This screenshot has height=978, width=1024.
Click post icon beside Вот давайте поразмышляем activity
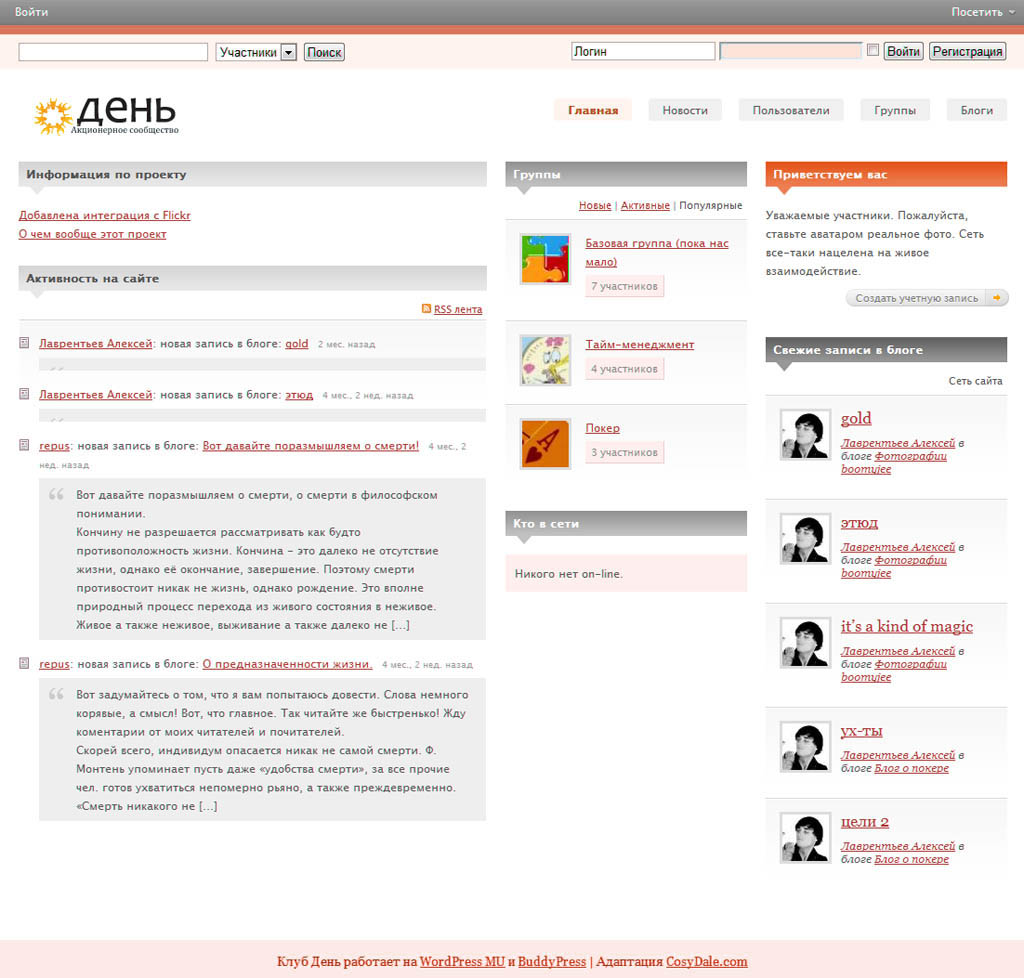click(24, 445)
